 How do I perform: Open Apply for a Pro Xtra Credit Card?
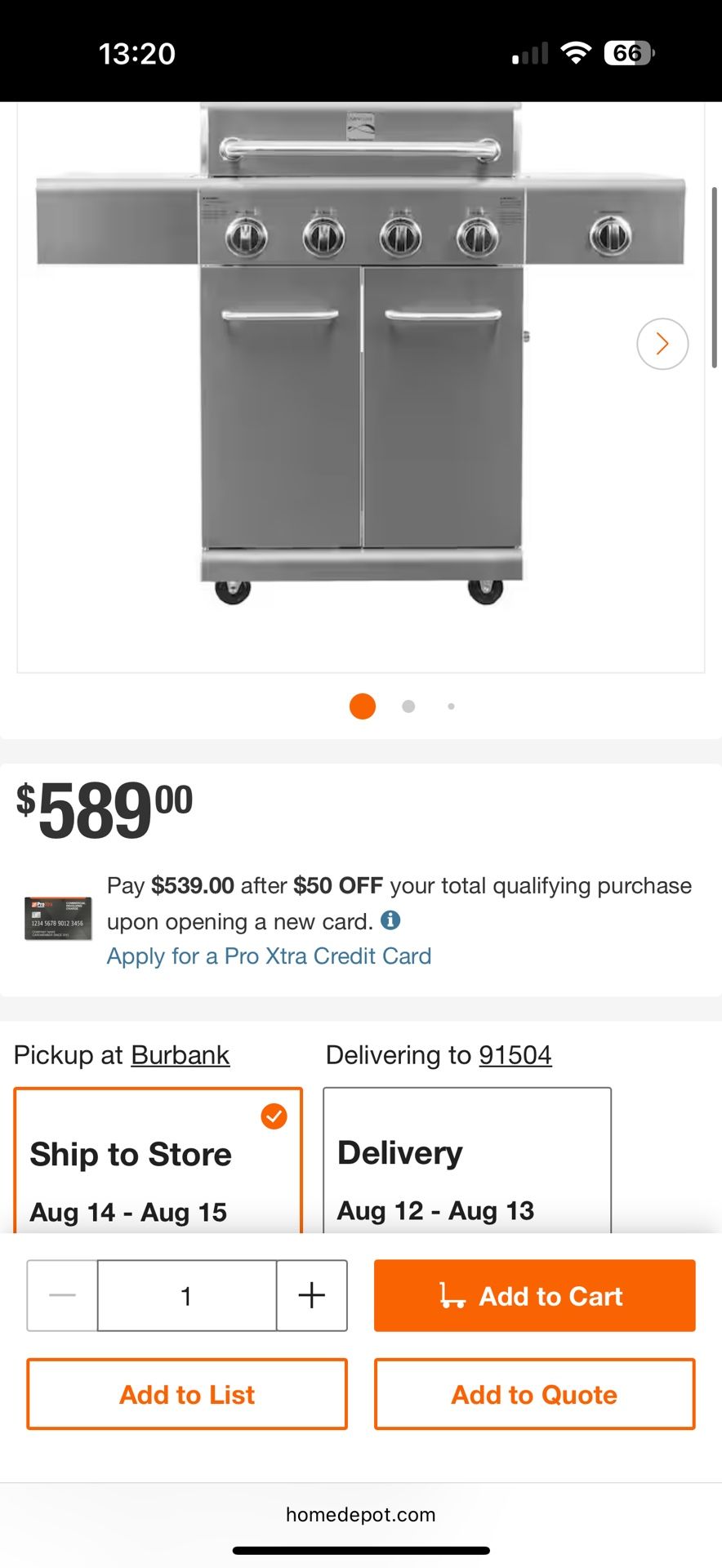[x=269, y=955]
